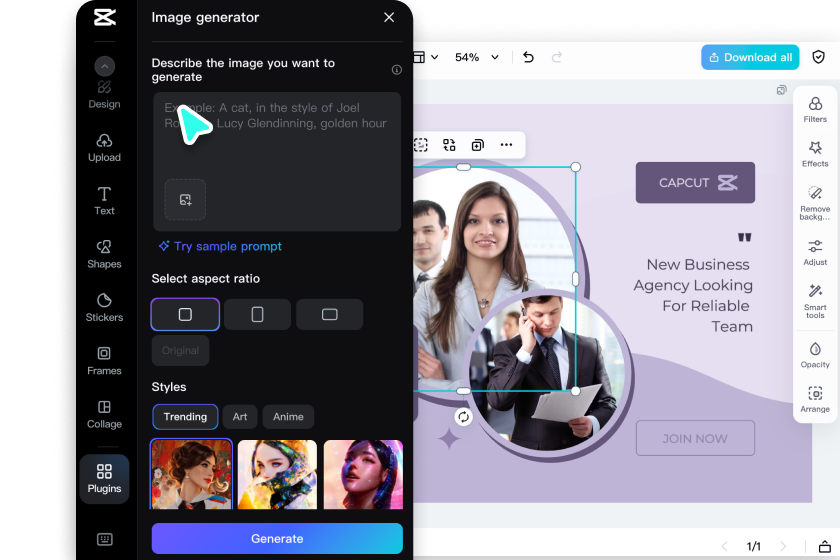Click the CapCut logo in the sidebar
The height and width of the screenshot is (560, 840).
coord(104,17)
